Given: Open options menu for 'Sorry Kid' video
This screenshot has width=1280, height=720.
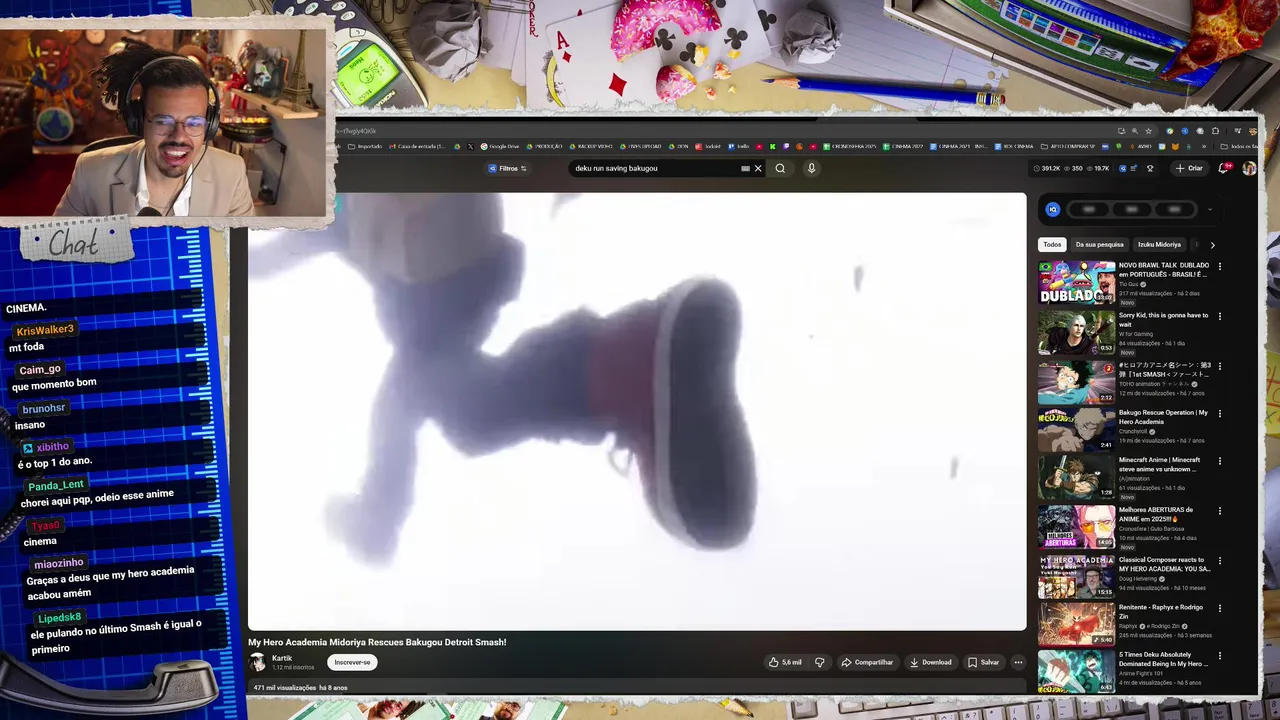Looking at the screenshot, I should coord(1219,316).
